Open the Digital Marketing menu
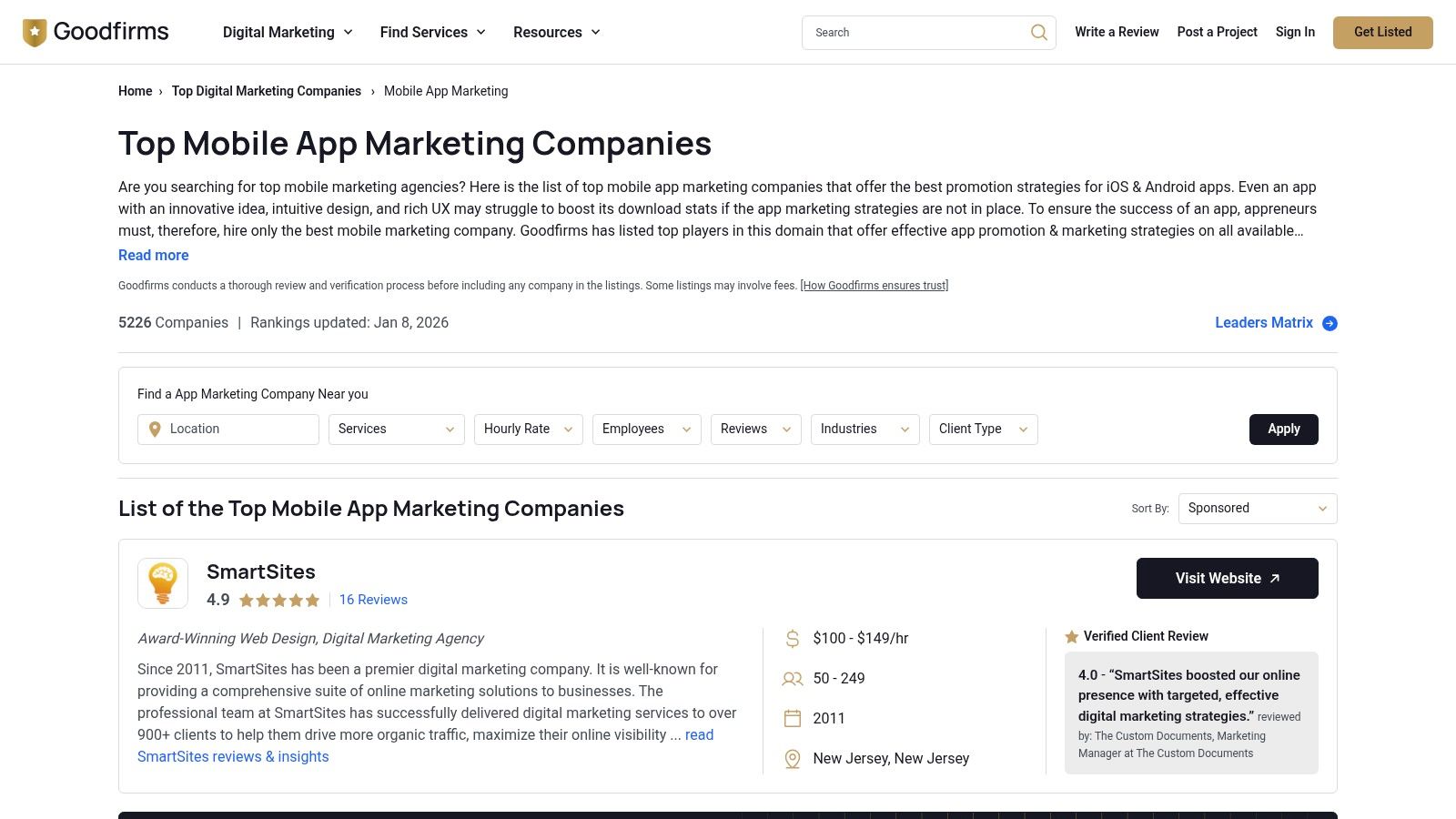Image resolution: width=1456 pixels, height=819 pixels. coord(288,33)
